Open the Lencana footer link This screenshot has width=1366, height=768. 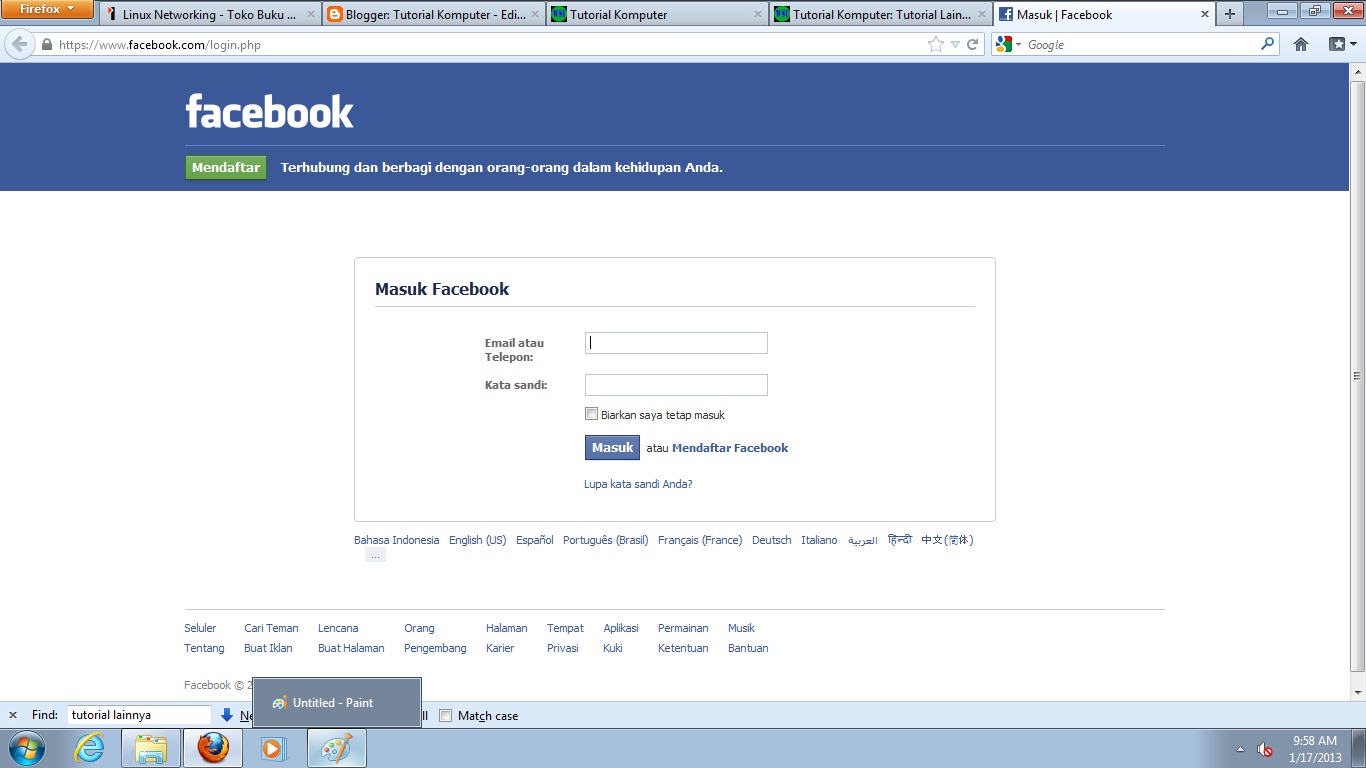[x=338, y=628]
